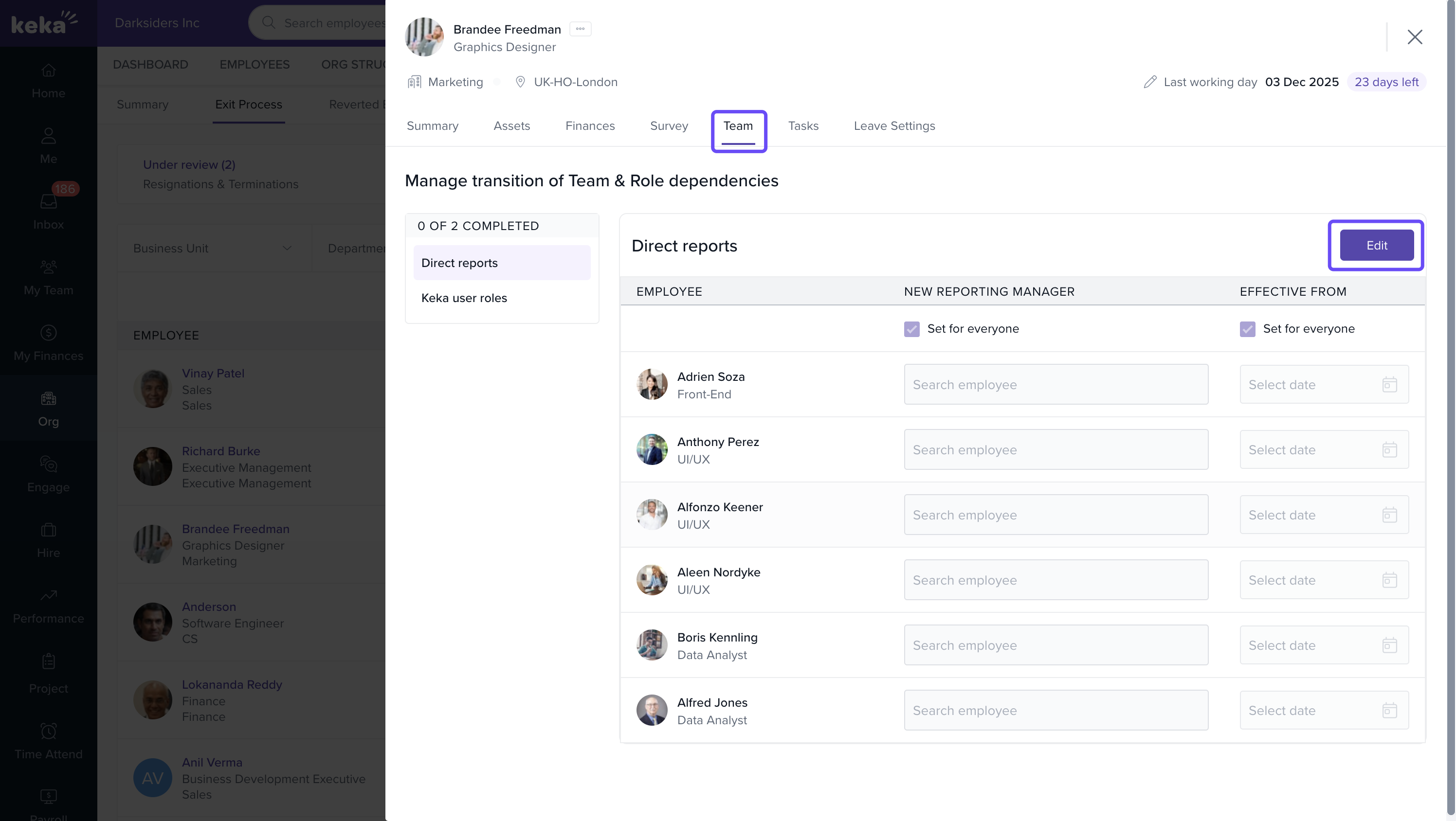
Task: Open the three-dots menu next to Brandee Freedman
Action: pos(580,29)
